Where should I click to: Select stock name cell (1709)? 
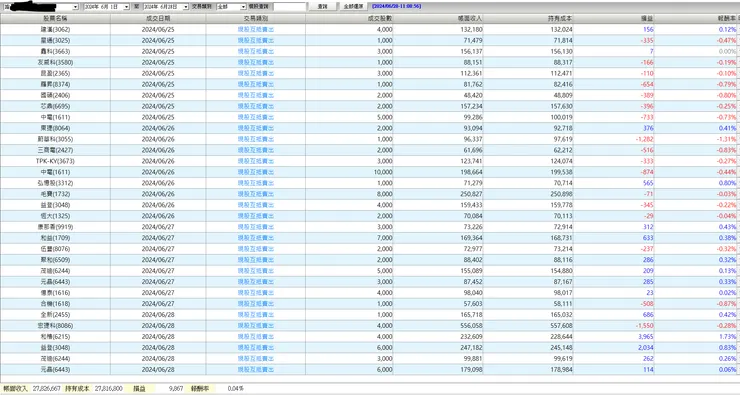(55, 238)
